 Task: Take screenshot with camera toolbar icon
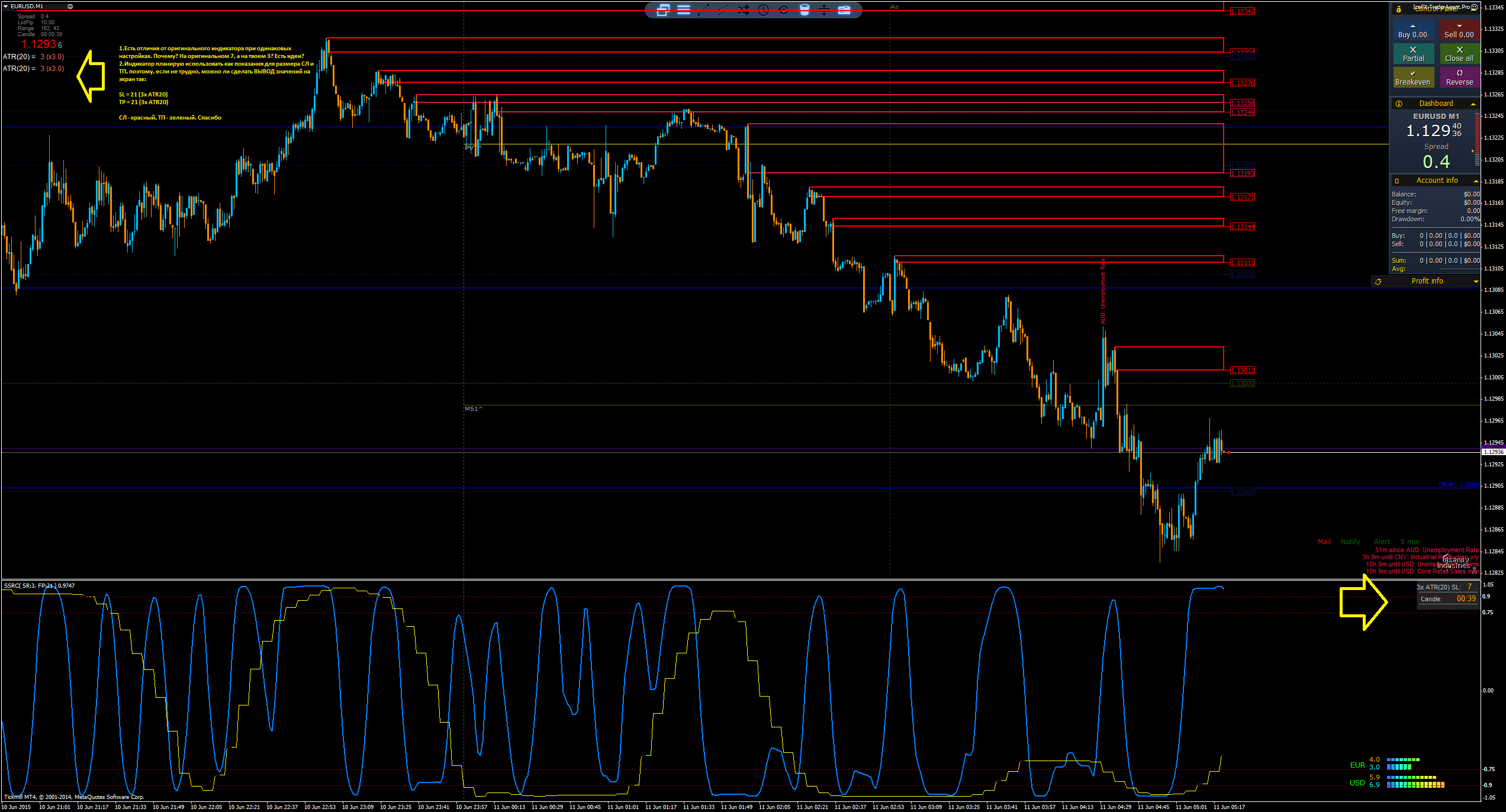pyautogui.click(x=844, y=10)
